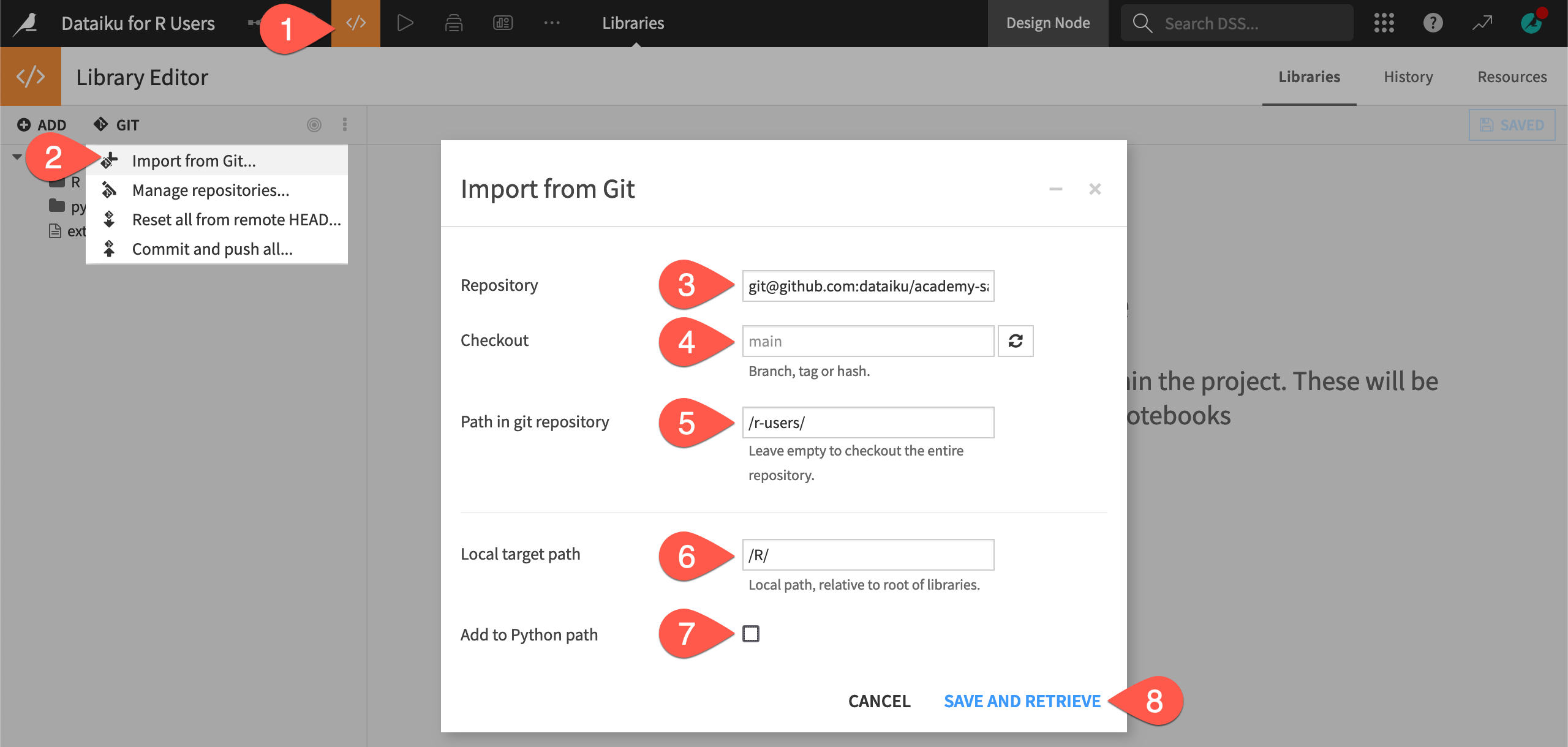1568x747 pixels.
Task: Toggle the Add to Python path checkbox
Action: click(751, 634)
